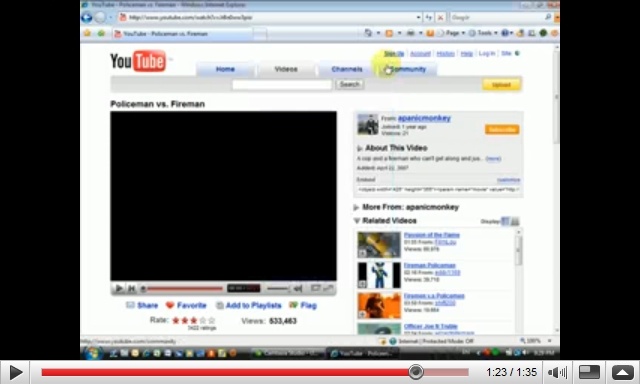The image size is (640, 384).
Task: Click the yellow Upload button
Action: [x=501, y=84]
